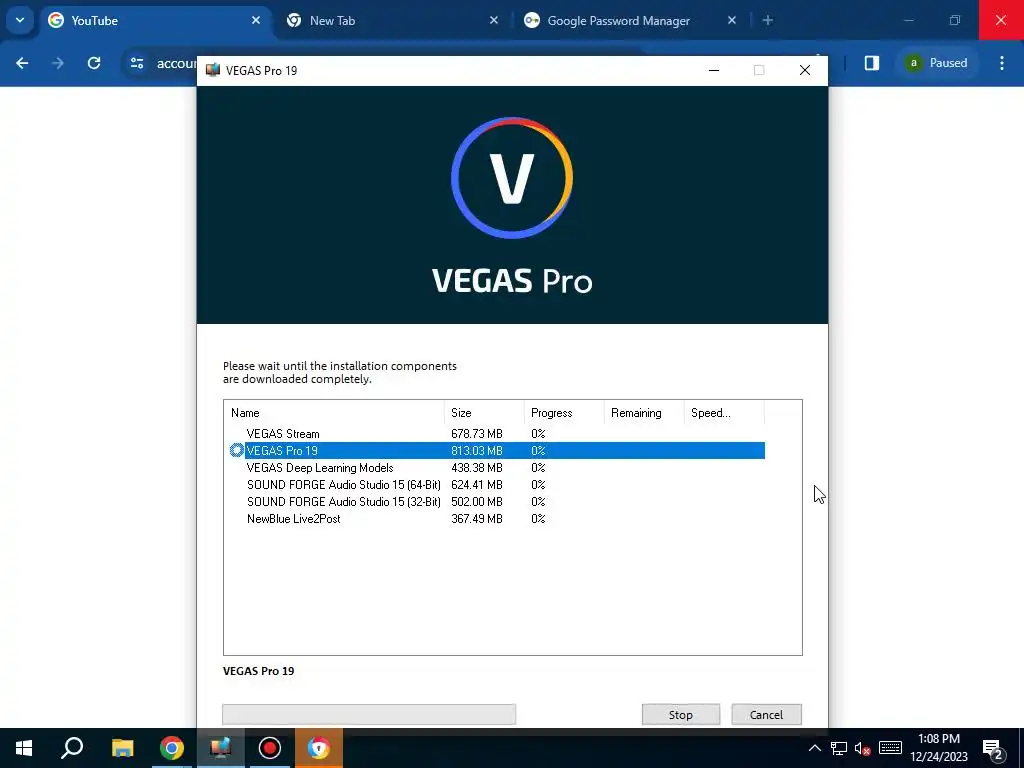
Task: Switch to the New Tab tab in Chrome
Action: click(x=392, y=21)
